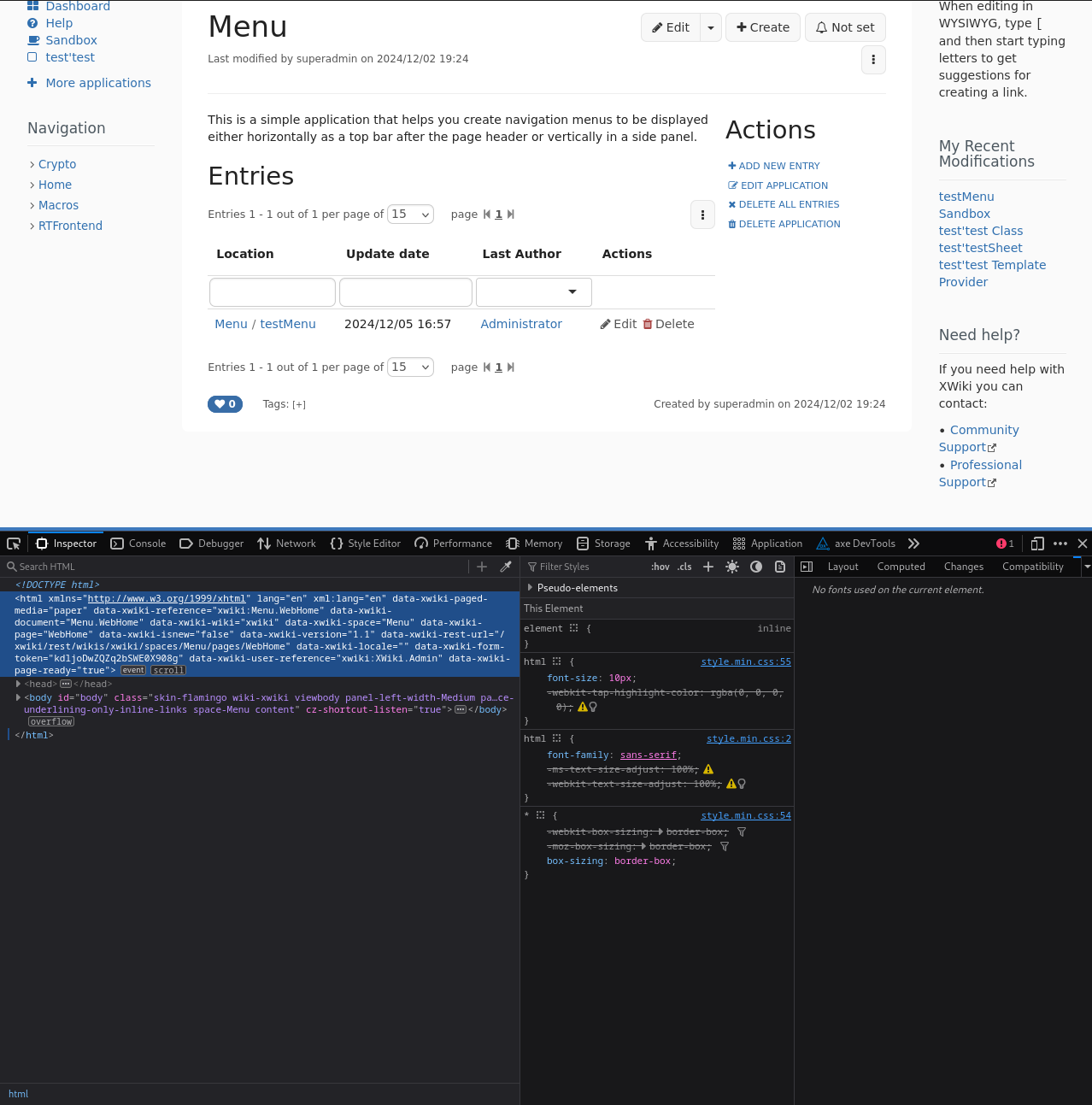1092x1105 pixels.
Task: Expand Crypto in Navigation tree
Action: point(32,164)
